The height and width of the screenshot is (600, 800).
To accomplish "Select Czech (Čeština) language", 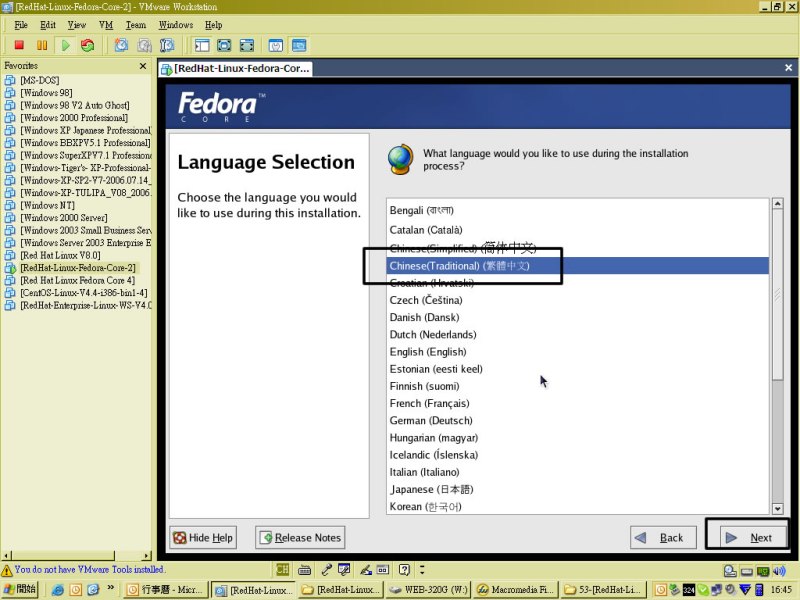I will point(578,300).
